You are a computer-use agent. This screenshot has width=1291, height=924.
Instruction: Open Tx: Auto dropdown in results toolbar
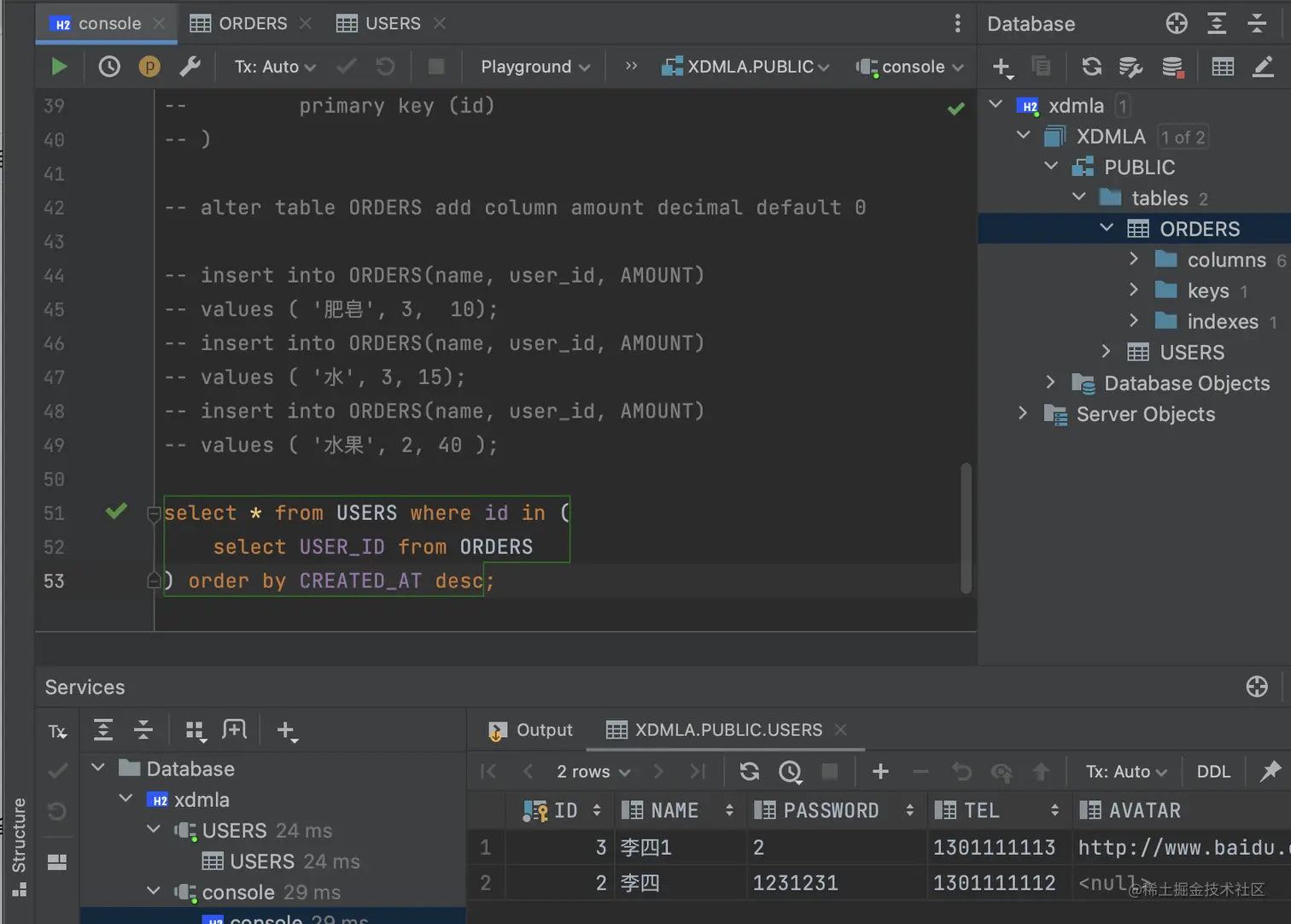click(1126, 772)
